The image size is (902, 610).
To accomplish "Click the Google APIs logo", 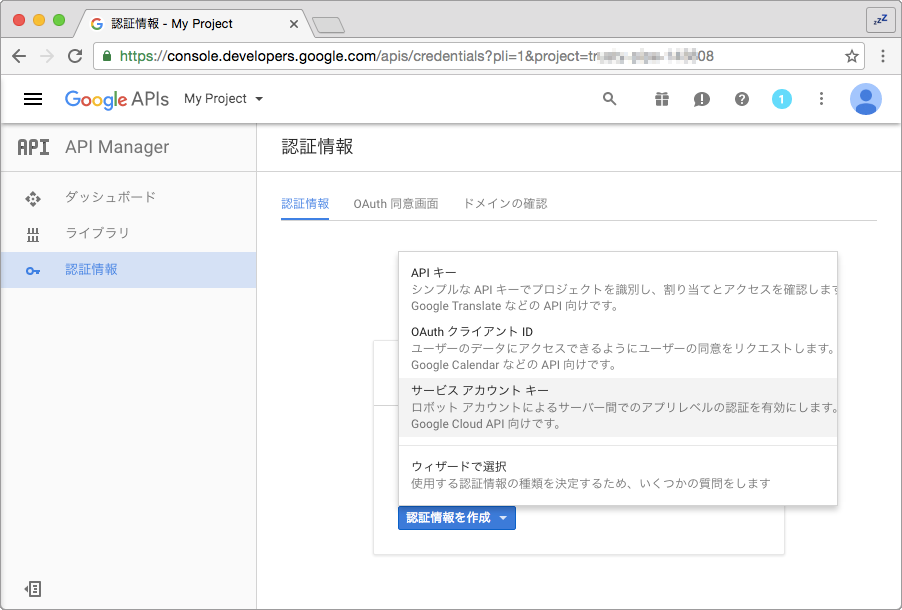I will tap(117, 99).
